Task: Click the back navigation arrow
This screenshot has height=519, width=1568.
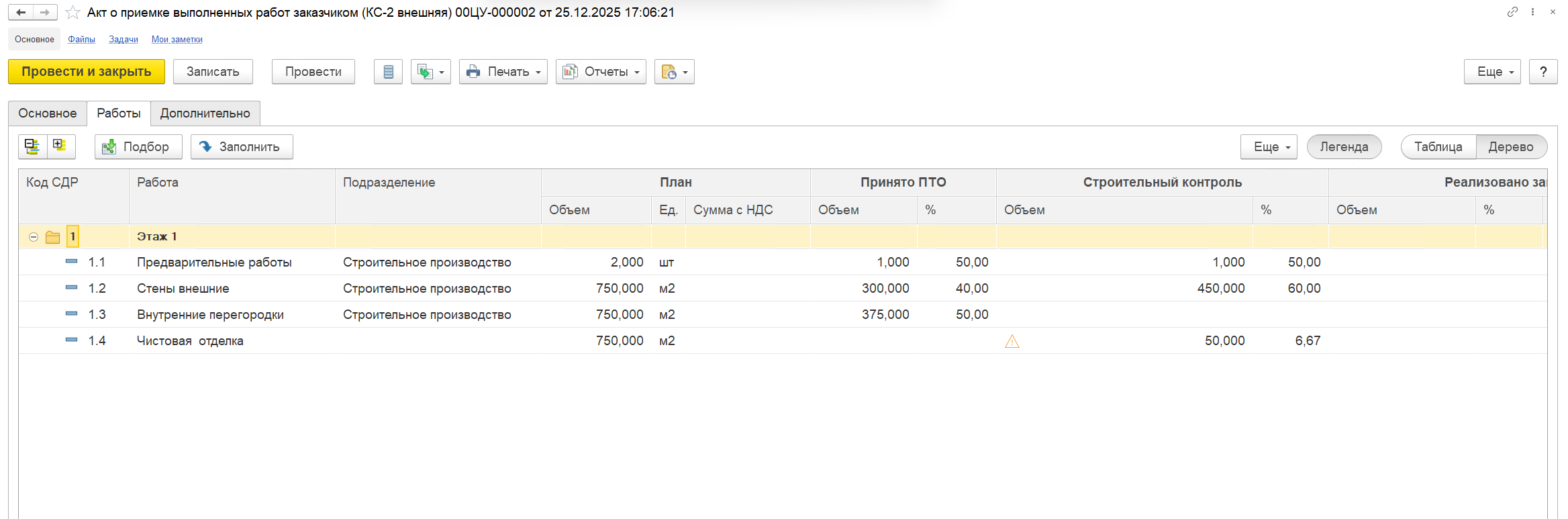Action: click(21, 12)
